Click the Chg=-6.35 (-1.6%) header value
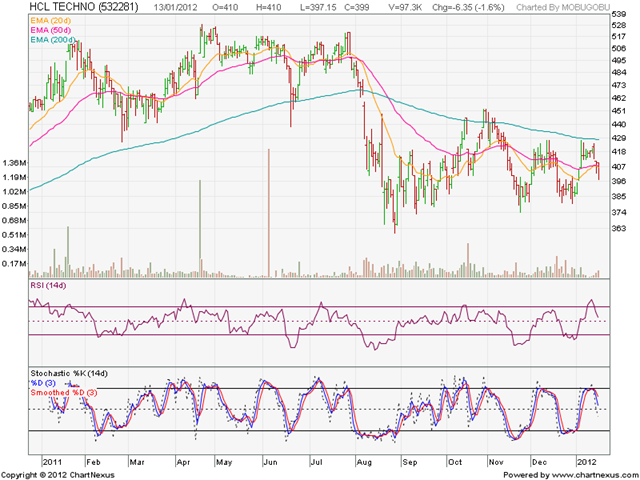 coord(468,7)
